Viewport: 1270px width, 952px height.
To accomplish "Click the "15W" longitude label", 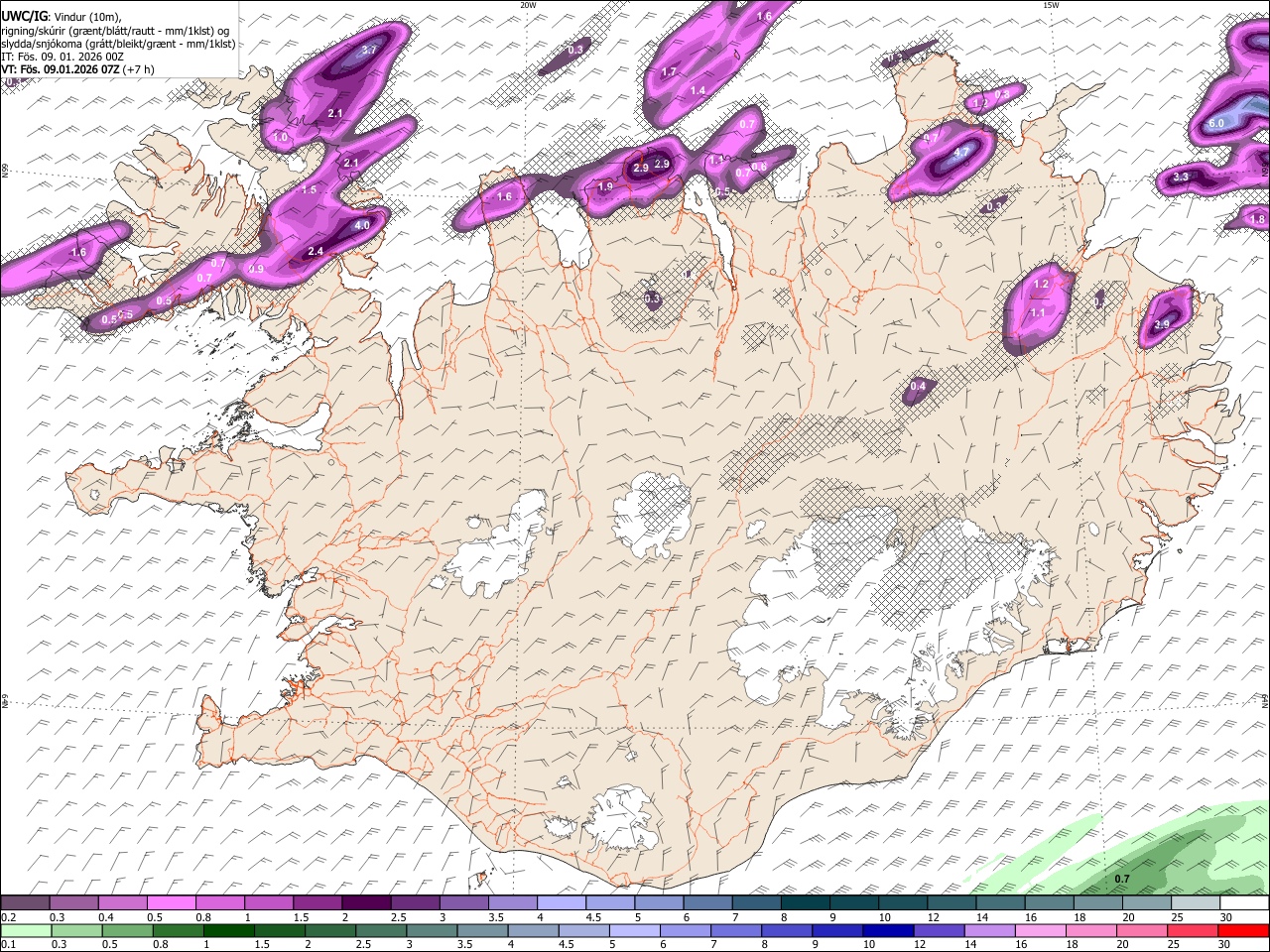I will (1051, 5).
